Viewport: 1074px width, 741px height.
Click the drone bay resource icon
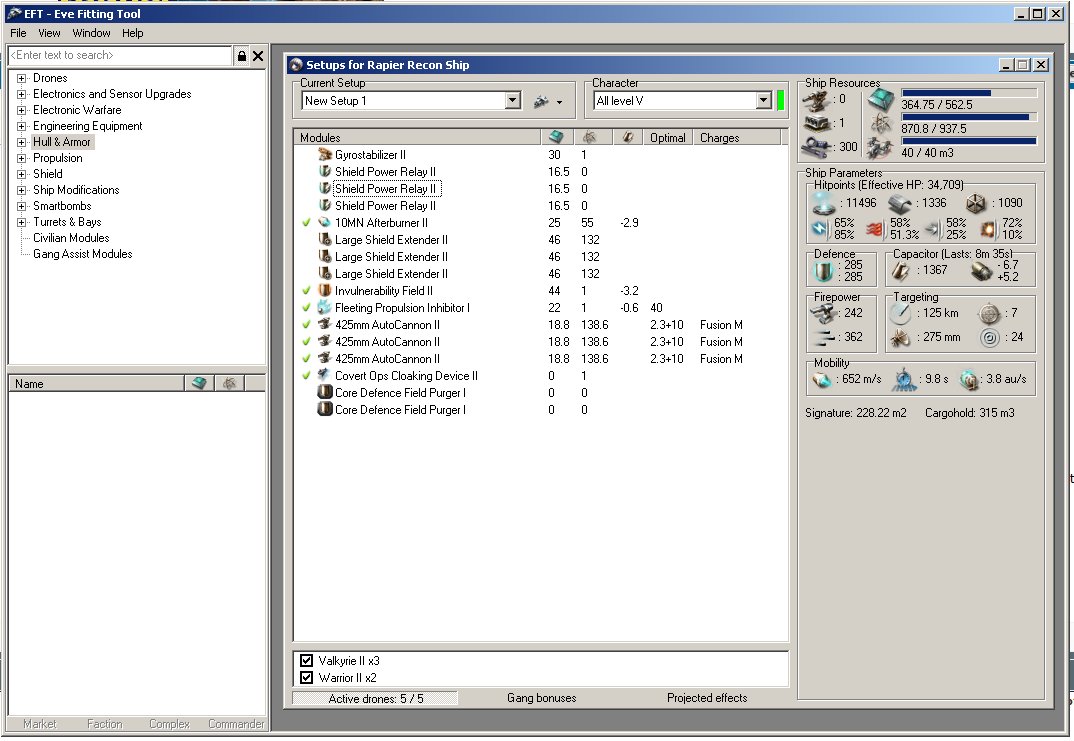point(881,147)
